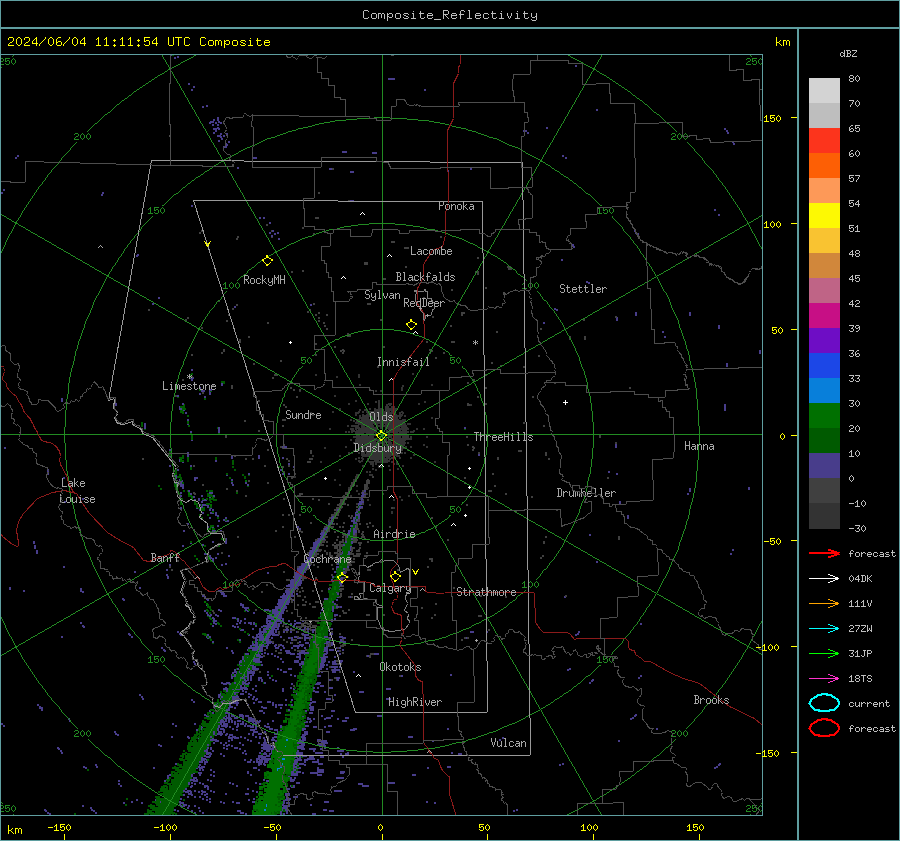Click the cyan current ellipse symbol
Image resolution: width=900 pixels, height=841 pixels.
[x=824, y=703]
